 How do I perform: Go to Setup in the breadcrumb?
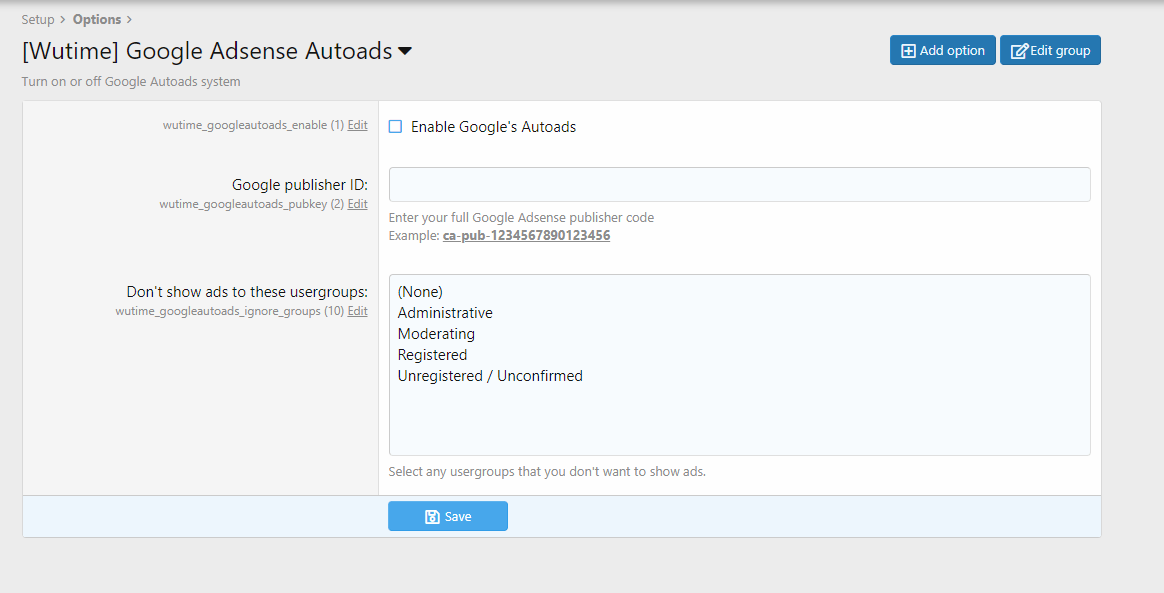pyautogui.click(x=38, y=19)
